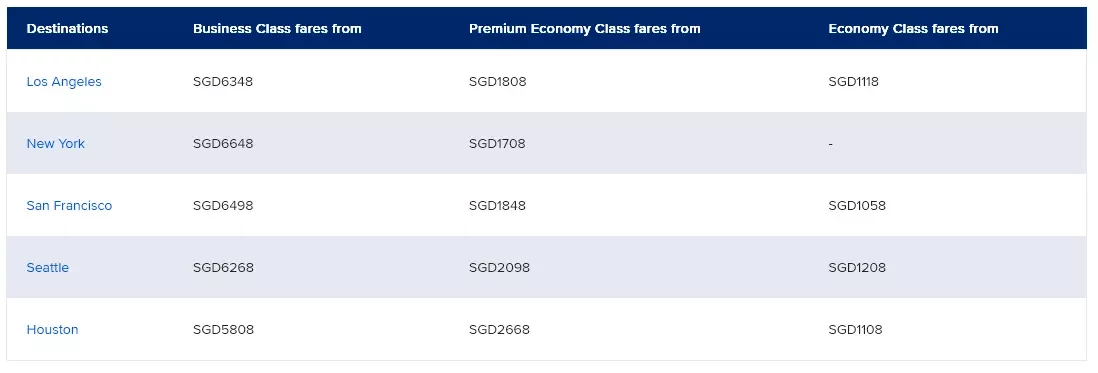The width and height of the screenshot is (1098, 373).
Task: Open the Seattle destination link
Action: tap(48, 267)
